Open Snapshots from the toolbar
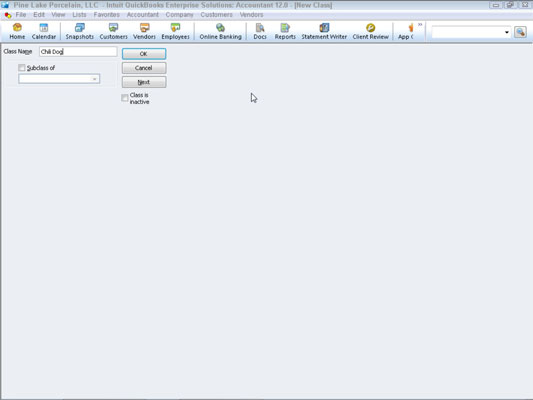Image resolution: width=533 pixels, height=400 pixels. click(x=80, y=32)
